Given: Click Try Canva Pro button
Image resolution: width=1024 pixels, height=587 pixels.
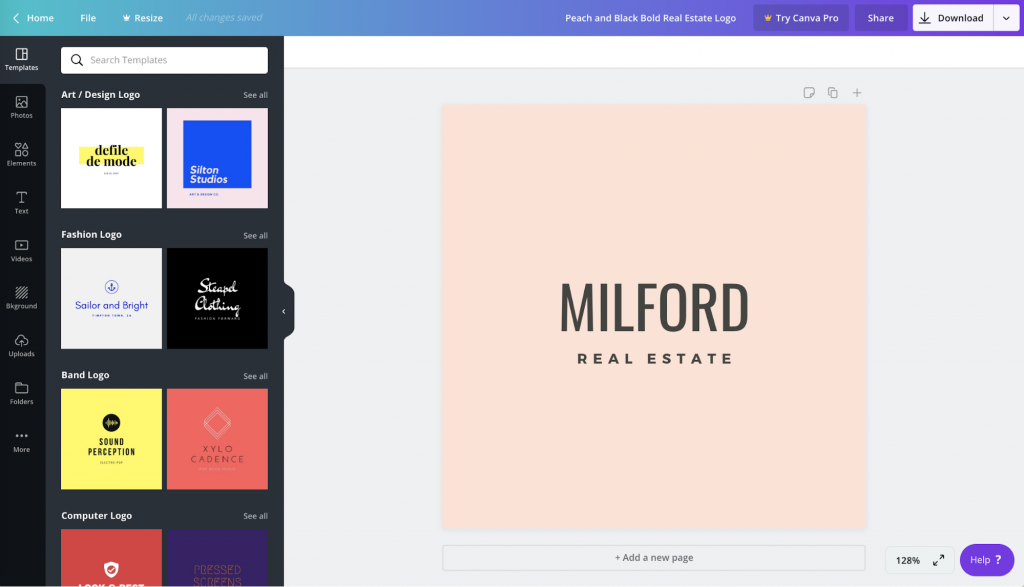Looking at the screenshot, I should point(801,18).
